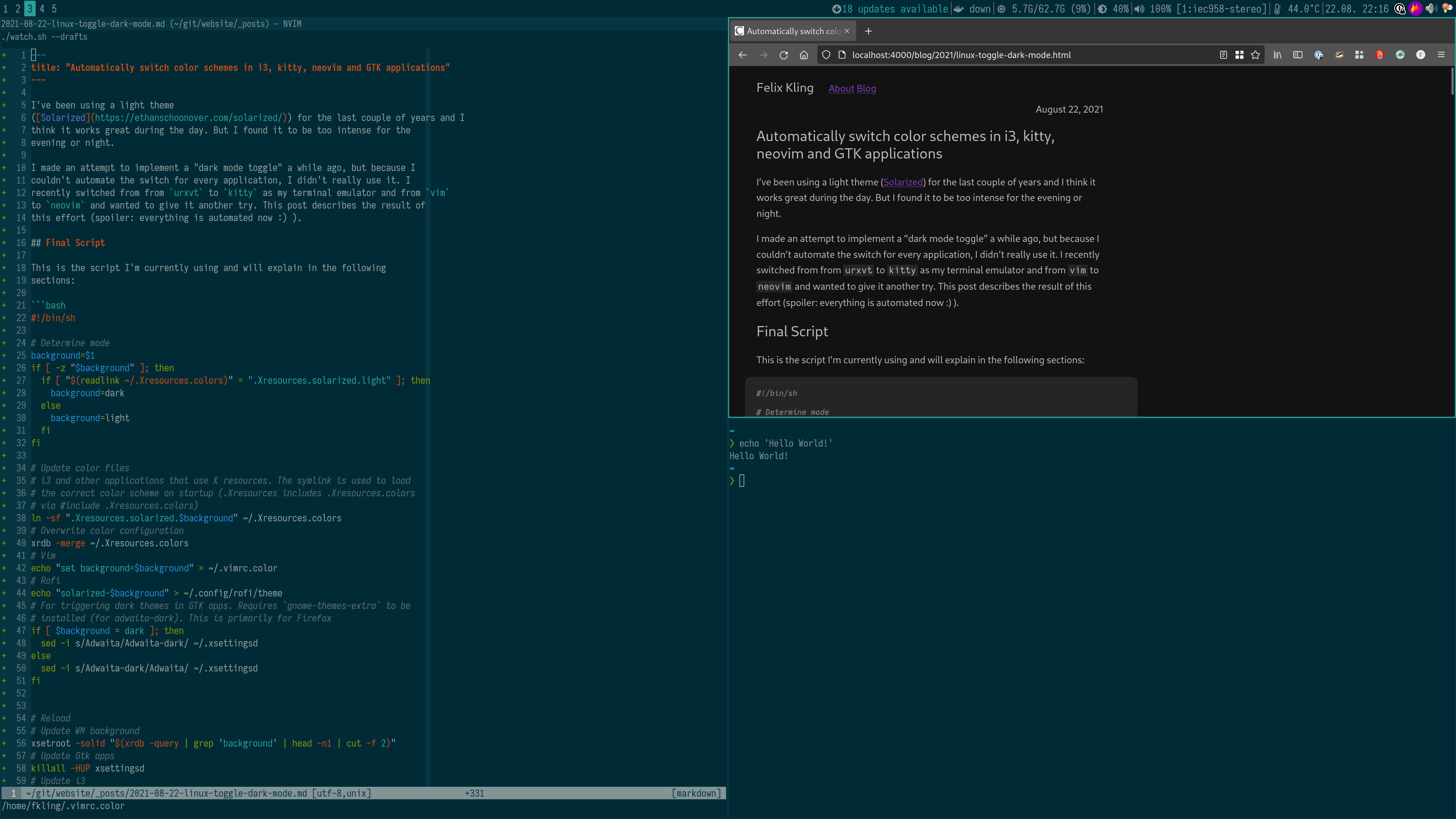Open the lightbulb tray icon

(x=1447, y=8)
